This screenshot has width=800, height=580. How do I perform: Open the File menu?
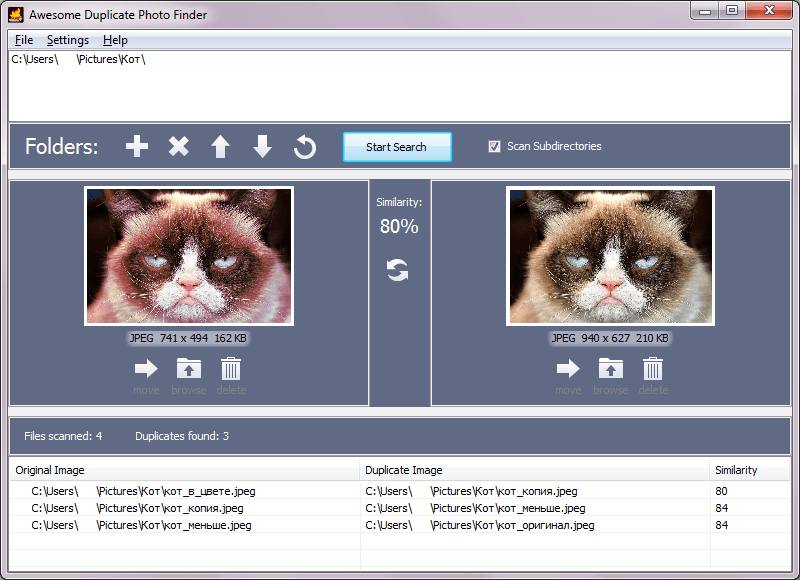click(x=24, y=40)
